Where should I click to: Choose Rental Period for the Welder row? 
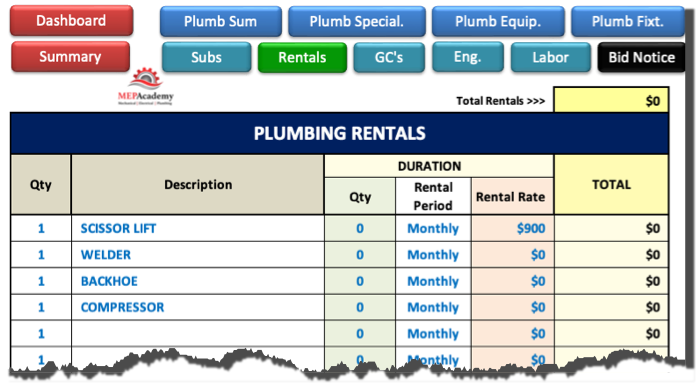[433, 255]
